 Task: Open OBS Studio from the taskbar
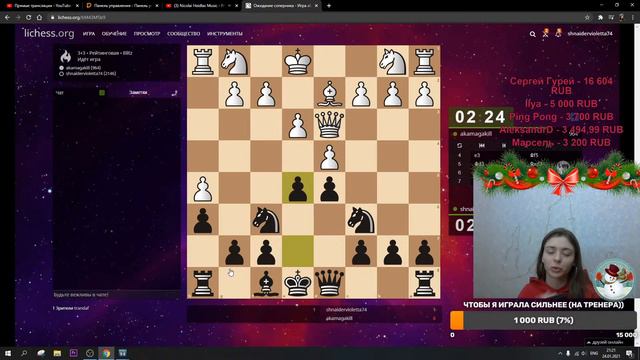(x=90, y=353)
